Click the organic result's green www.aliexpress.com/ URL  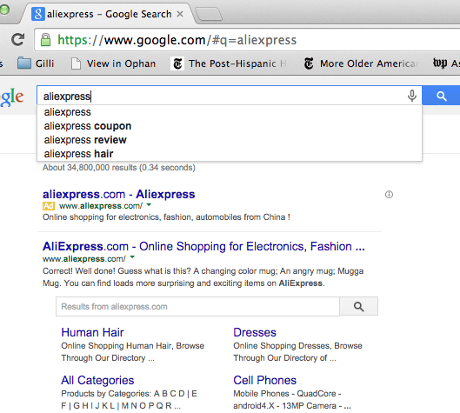click(84, 259)
